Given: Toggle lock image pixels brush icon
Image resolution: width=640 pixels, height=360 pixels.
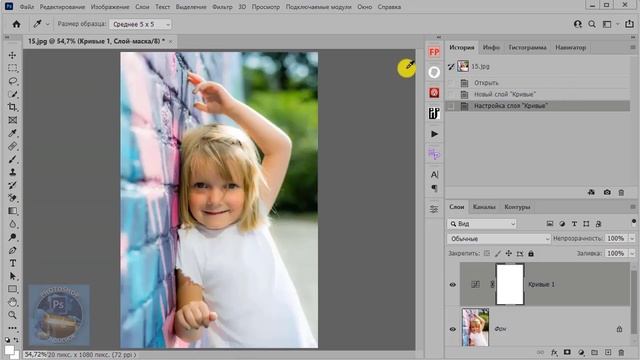Looking at the screenshot, I should click(x=498, y=253).
